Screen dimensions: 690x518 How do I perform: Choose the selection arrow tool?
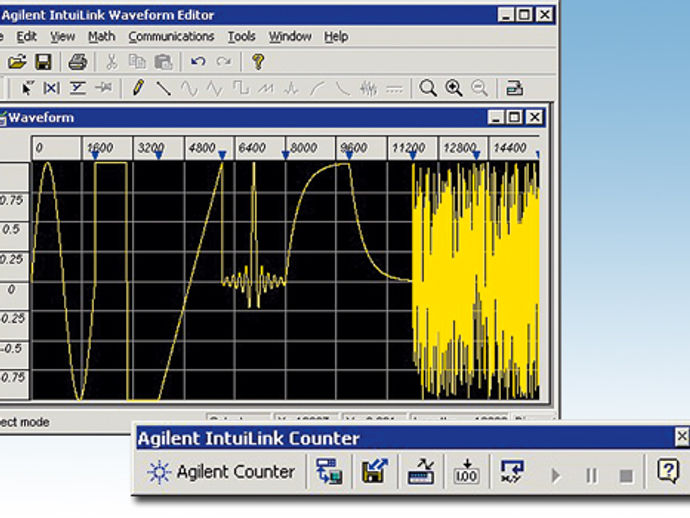pyautogui.click(x=27, y=88)
